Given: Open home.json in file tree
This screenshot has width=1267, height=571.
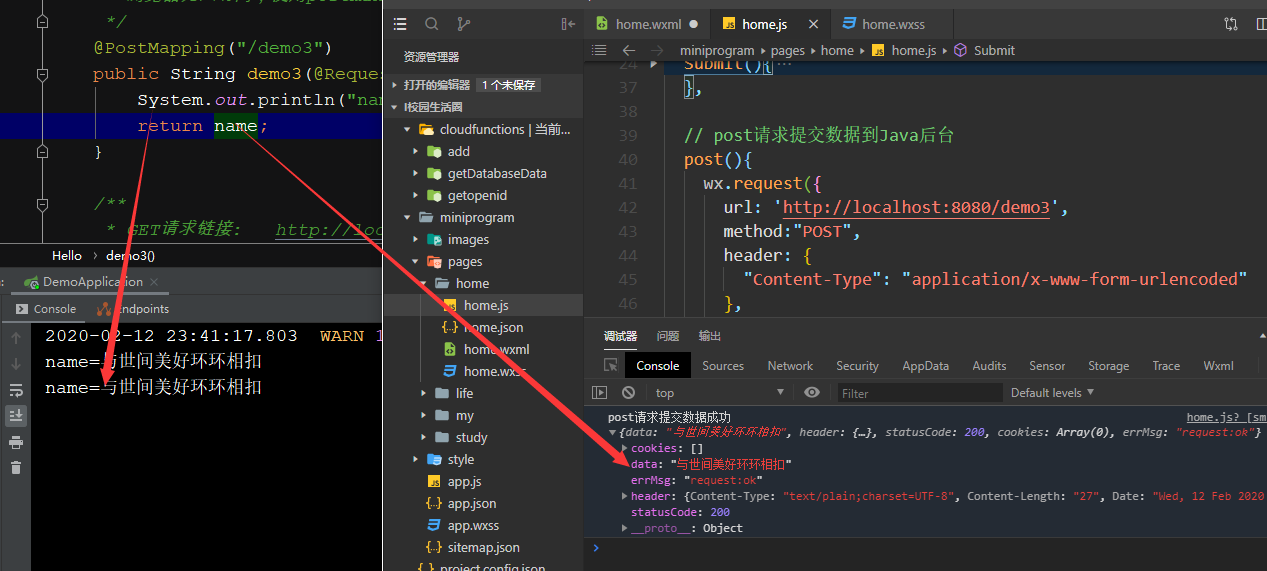Looking at the screenshot, I should pyautogui.click(x=493, y=327).
